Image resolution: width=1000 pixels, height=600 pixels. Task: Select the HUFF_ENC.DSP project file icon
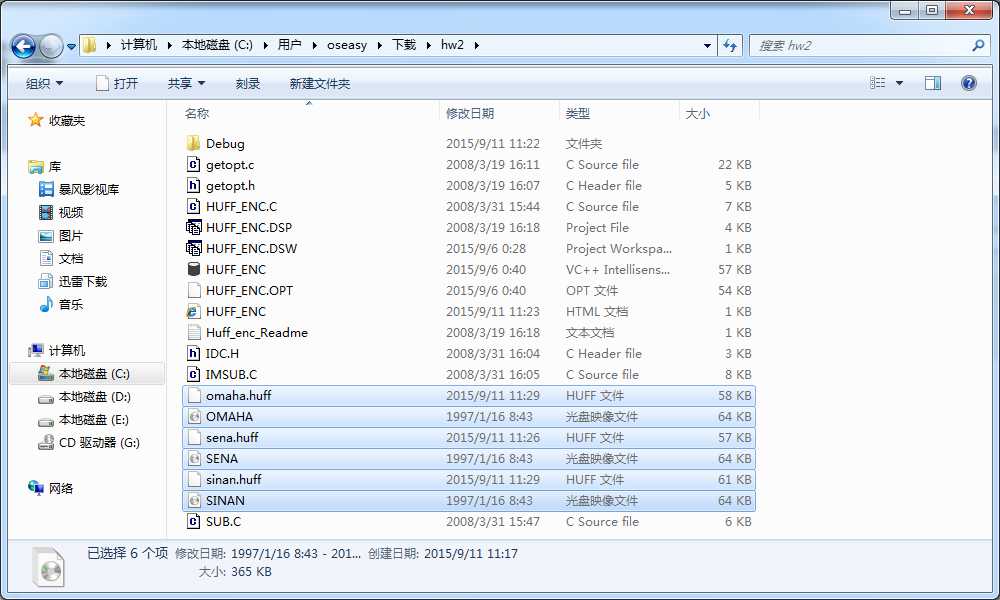(193, 227)
